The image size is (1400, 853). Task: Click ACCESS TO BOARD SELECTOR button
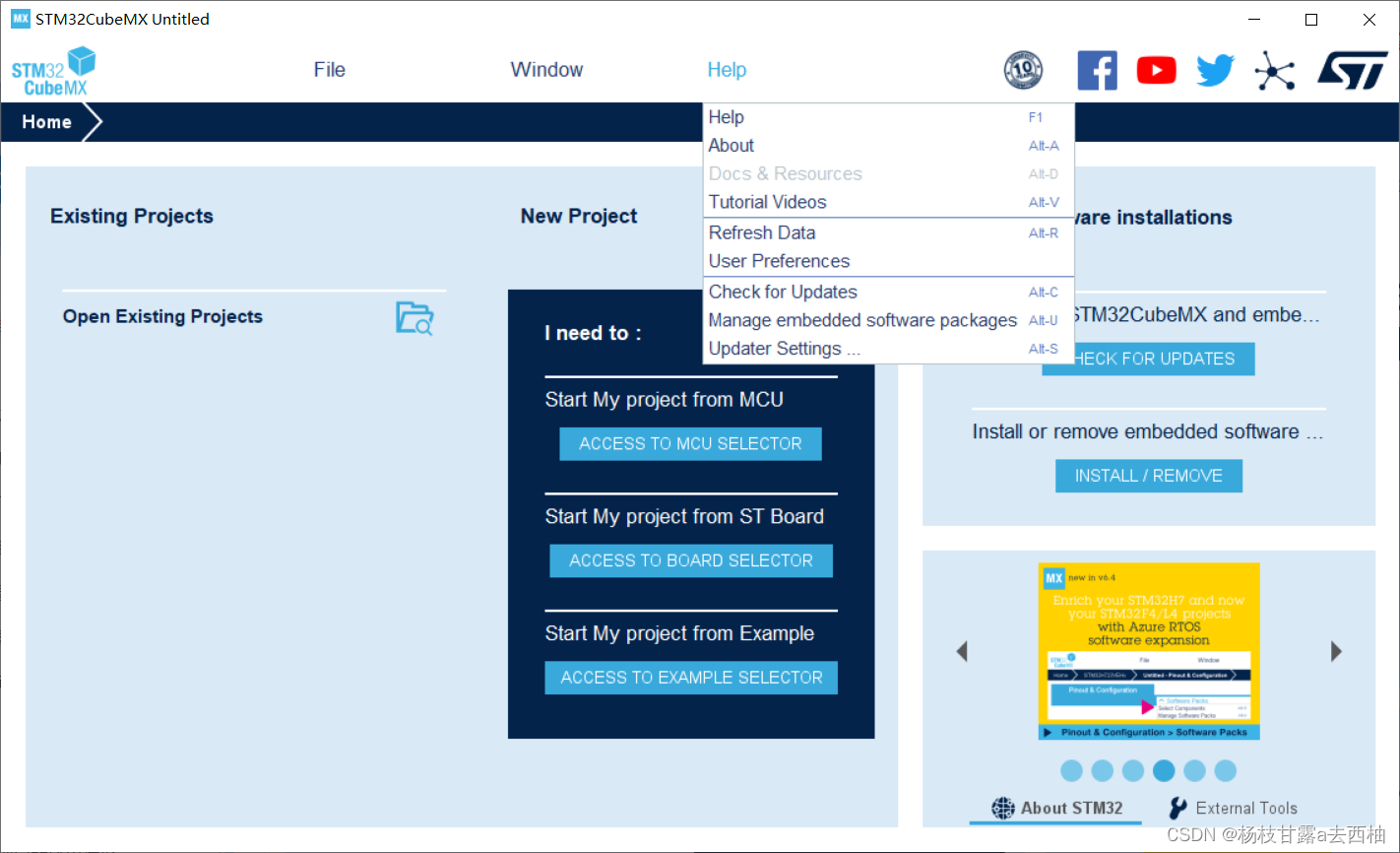tap(691, 560)
